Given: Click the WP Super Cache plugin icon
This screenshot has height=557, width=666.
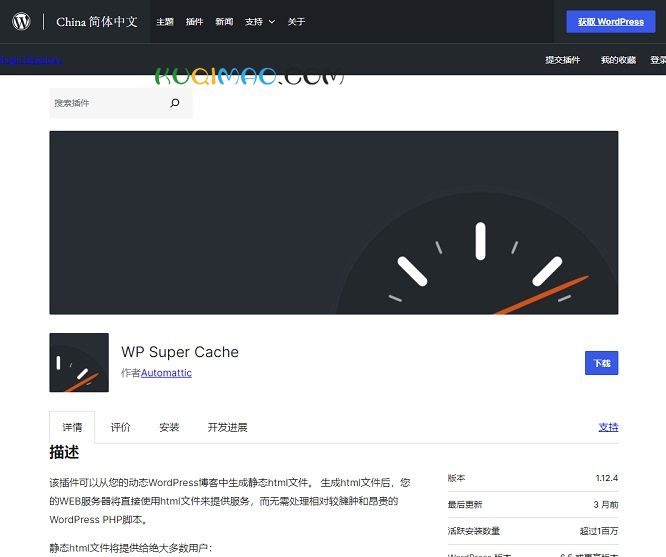Looking at the screenshot, I should tap(79, 362).
